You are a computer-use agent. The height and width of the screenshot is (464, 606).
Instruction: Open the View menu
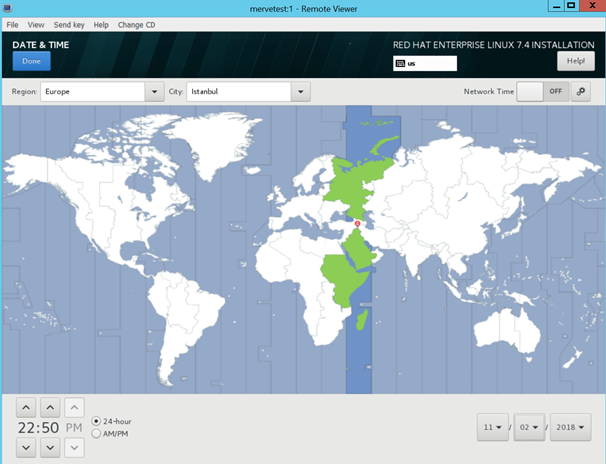point(36,25)
